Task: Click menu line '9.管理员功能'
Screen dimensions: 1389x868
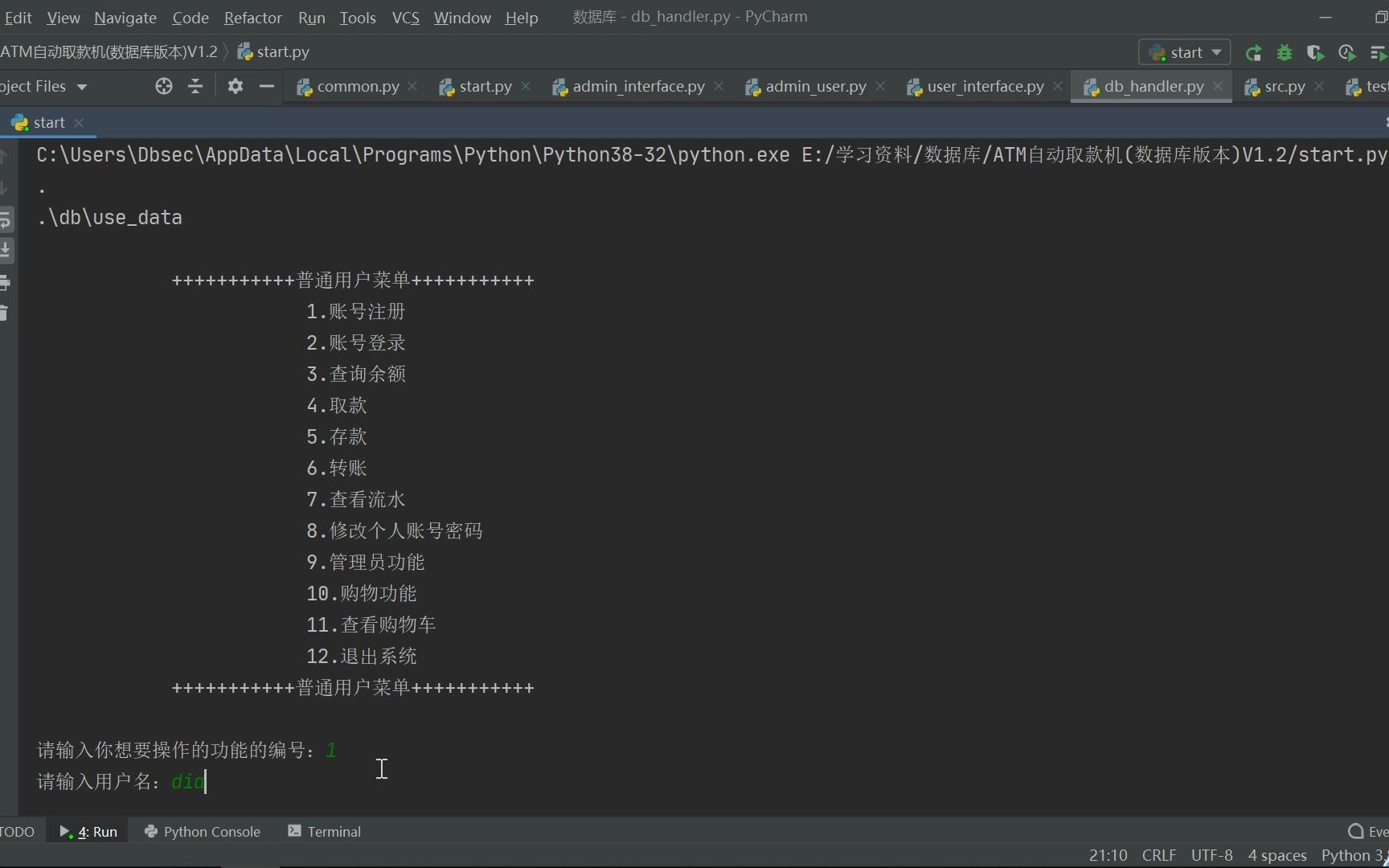Action: [x=365, y=563]
